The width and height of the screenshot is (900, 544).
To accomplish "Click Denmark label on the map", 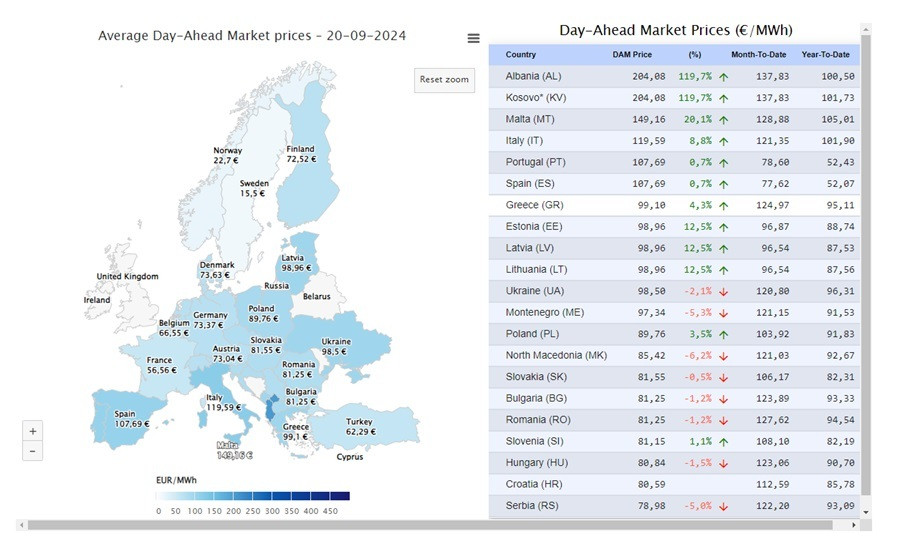I will point(216,270).
